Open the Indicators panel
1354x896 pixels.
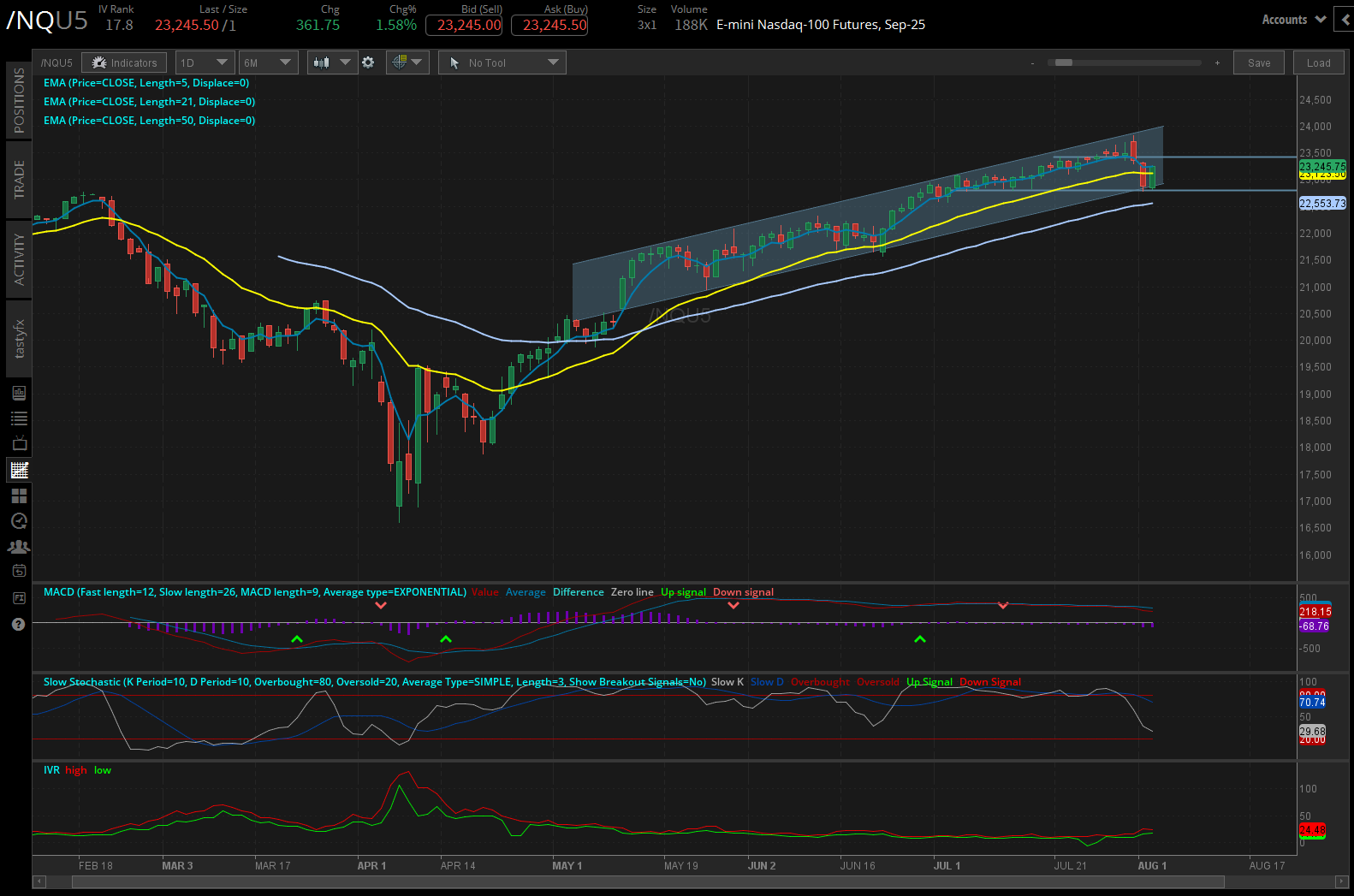pos(125,62)
